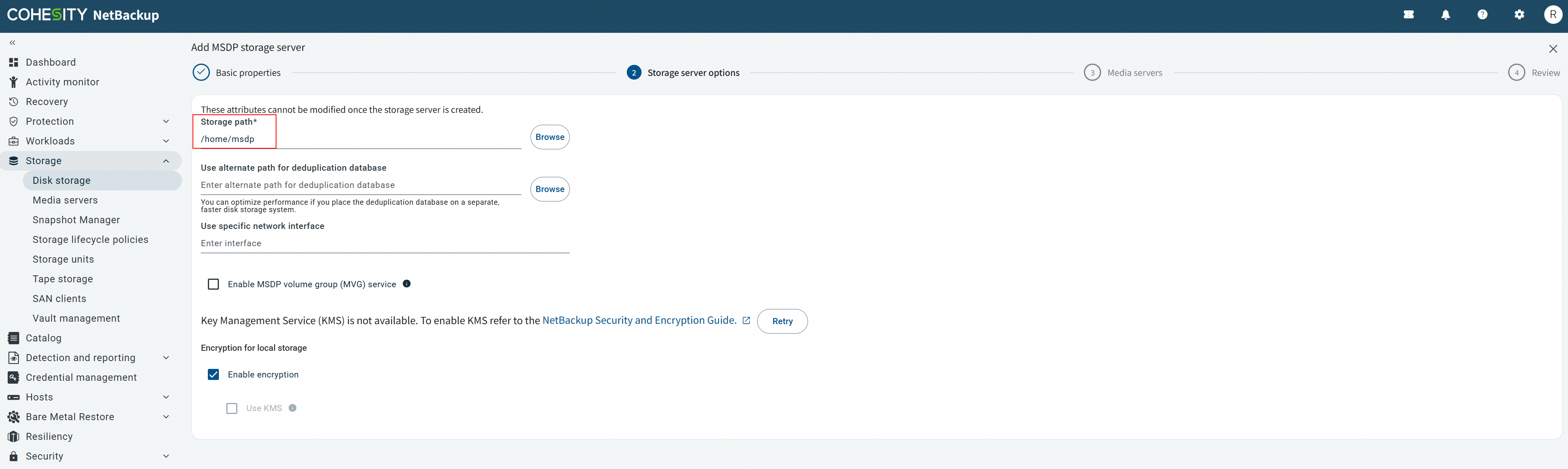Screen dimensions: 1568x469
Task: Expand the Protection menu chevron
Action: [166, 121]
